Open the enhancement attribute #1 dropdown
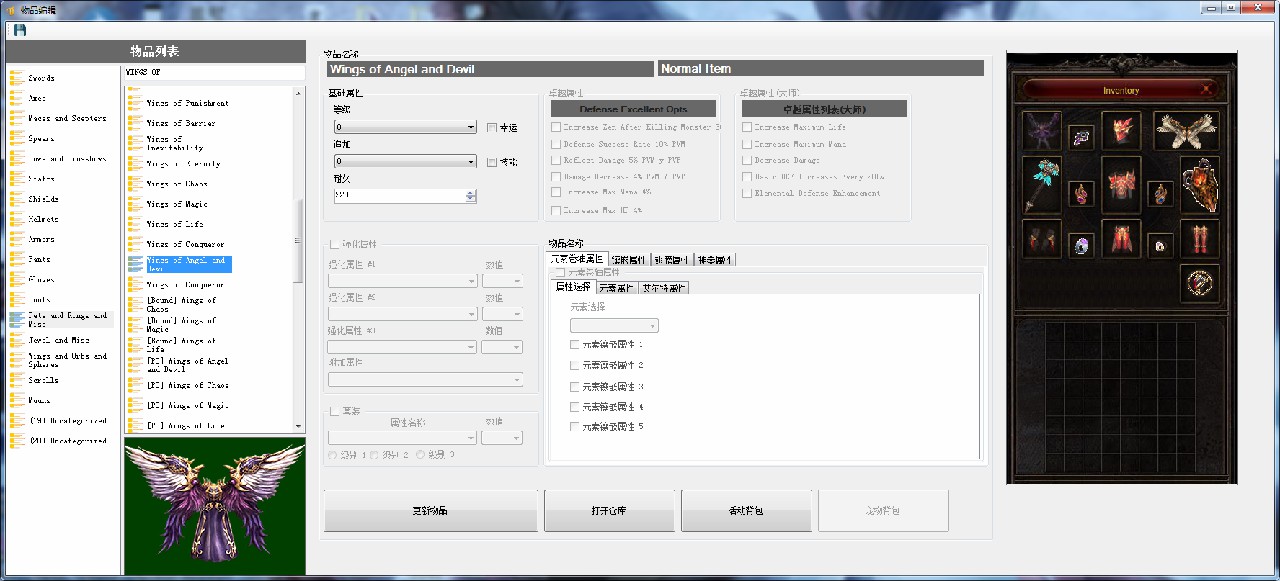1280x581 pixels. pos(403,281)
